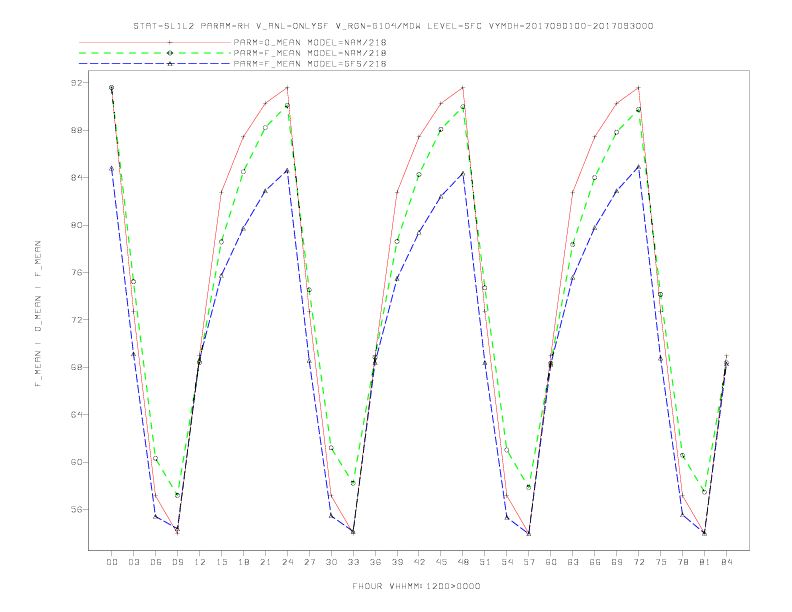Click the 84 tick label on the vertical axis
This screenshot has height=612, width=792.
point(76,178)
